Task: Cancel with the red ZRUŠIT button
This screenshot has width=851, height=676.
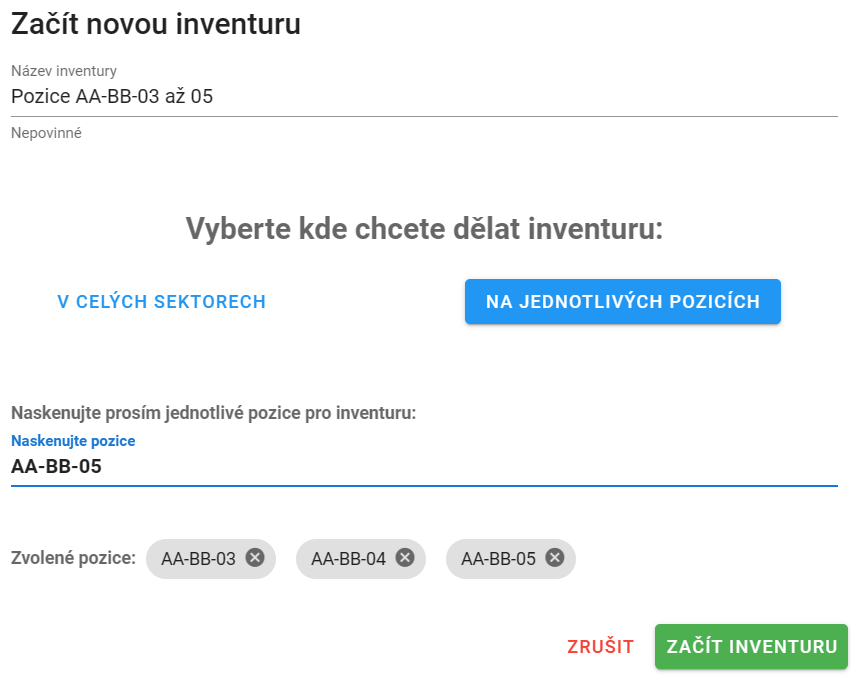Action: tap(601, 647)
